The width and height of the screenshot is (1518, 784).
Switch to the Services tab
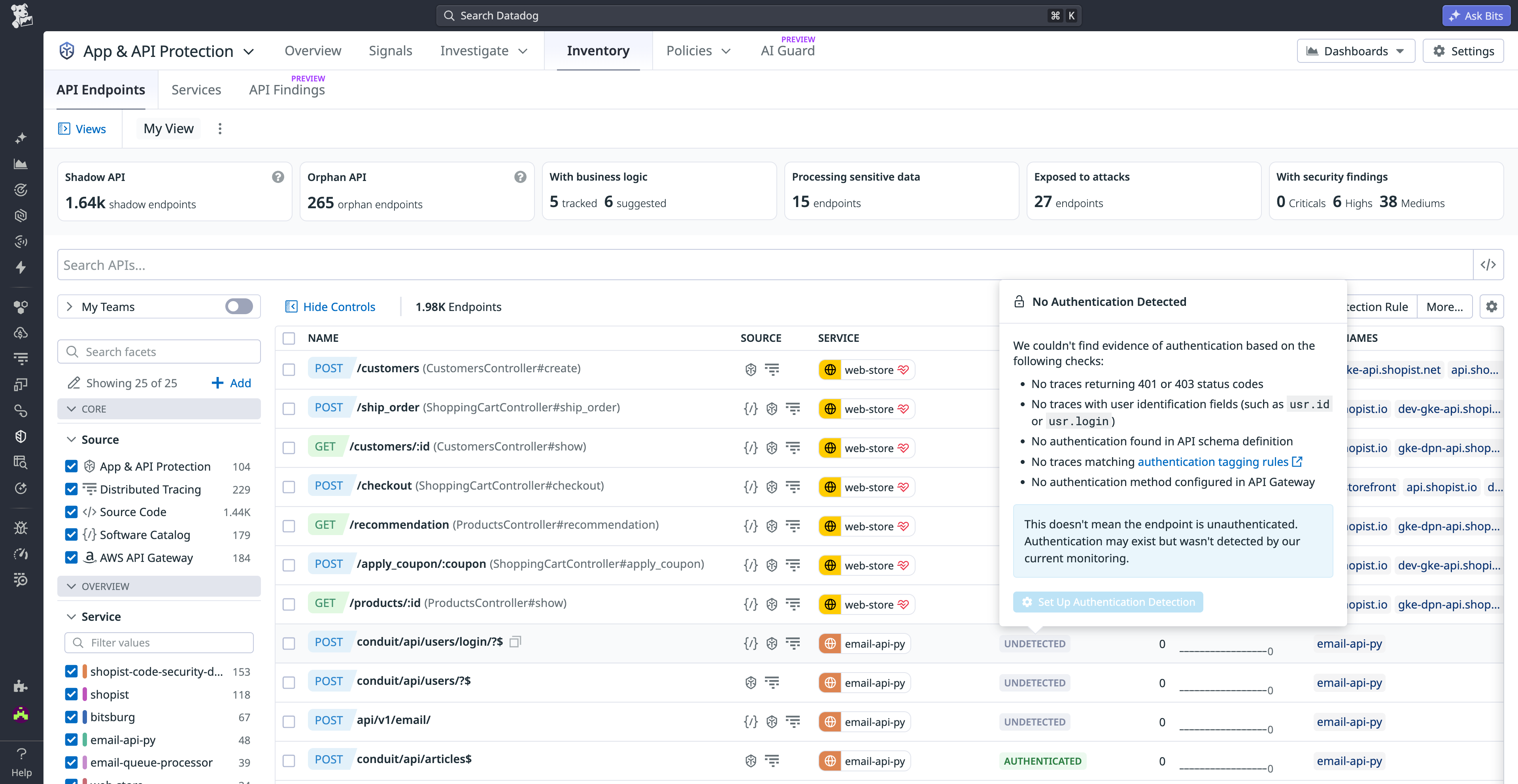[x=196, y=90]
